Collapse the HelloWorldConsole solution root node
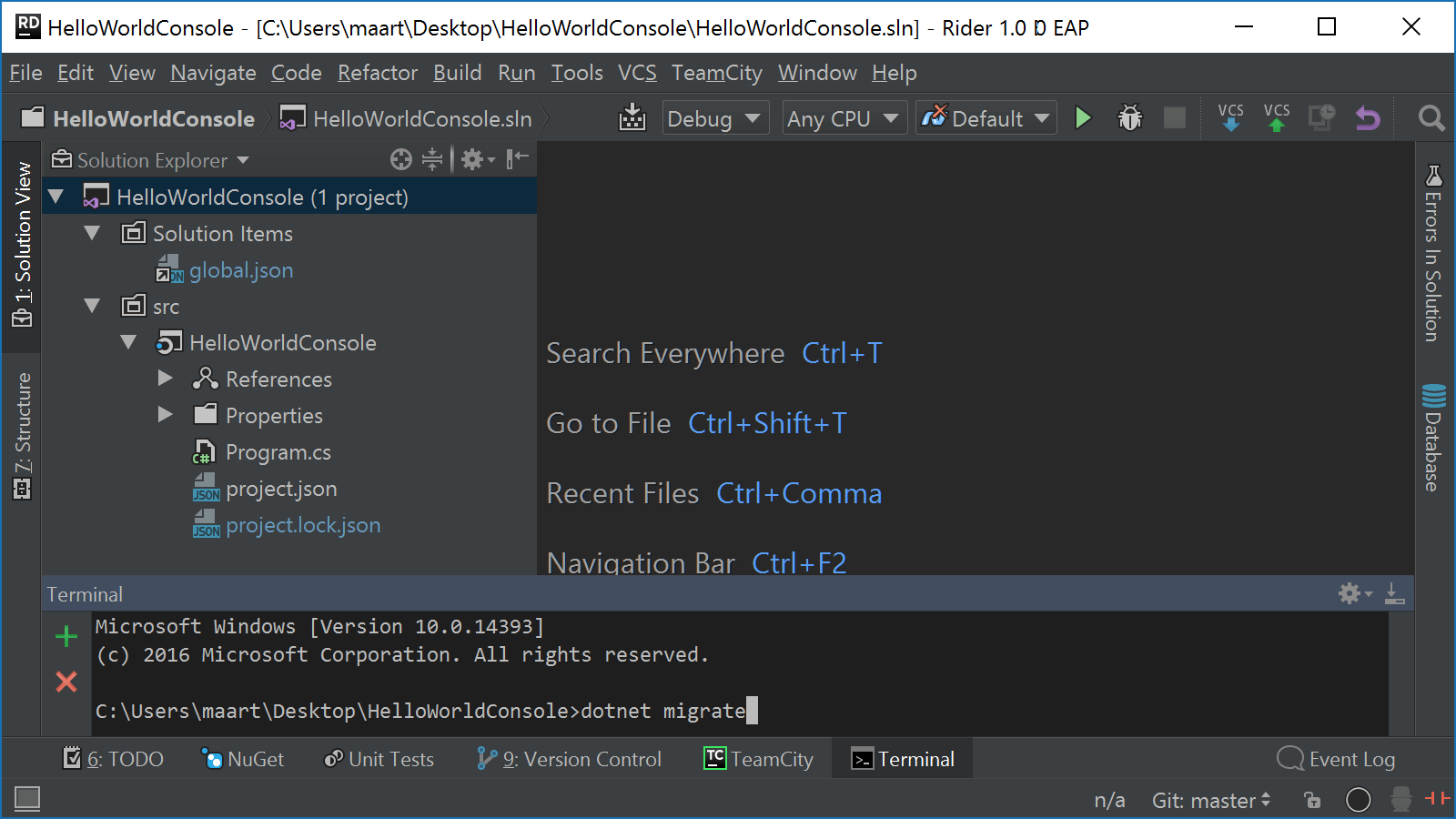This screenshot has width=1456, height=819. 56,197
